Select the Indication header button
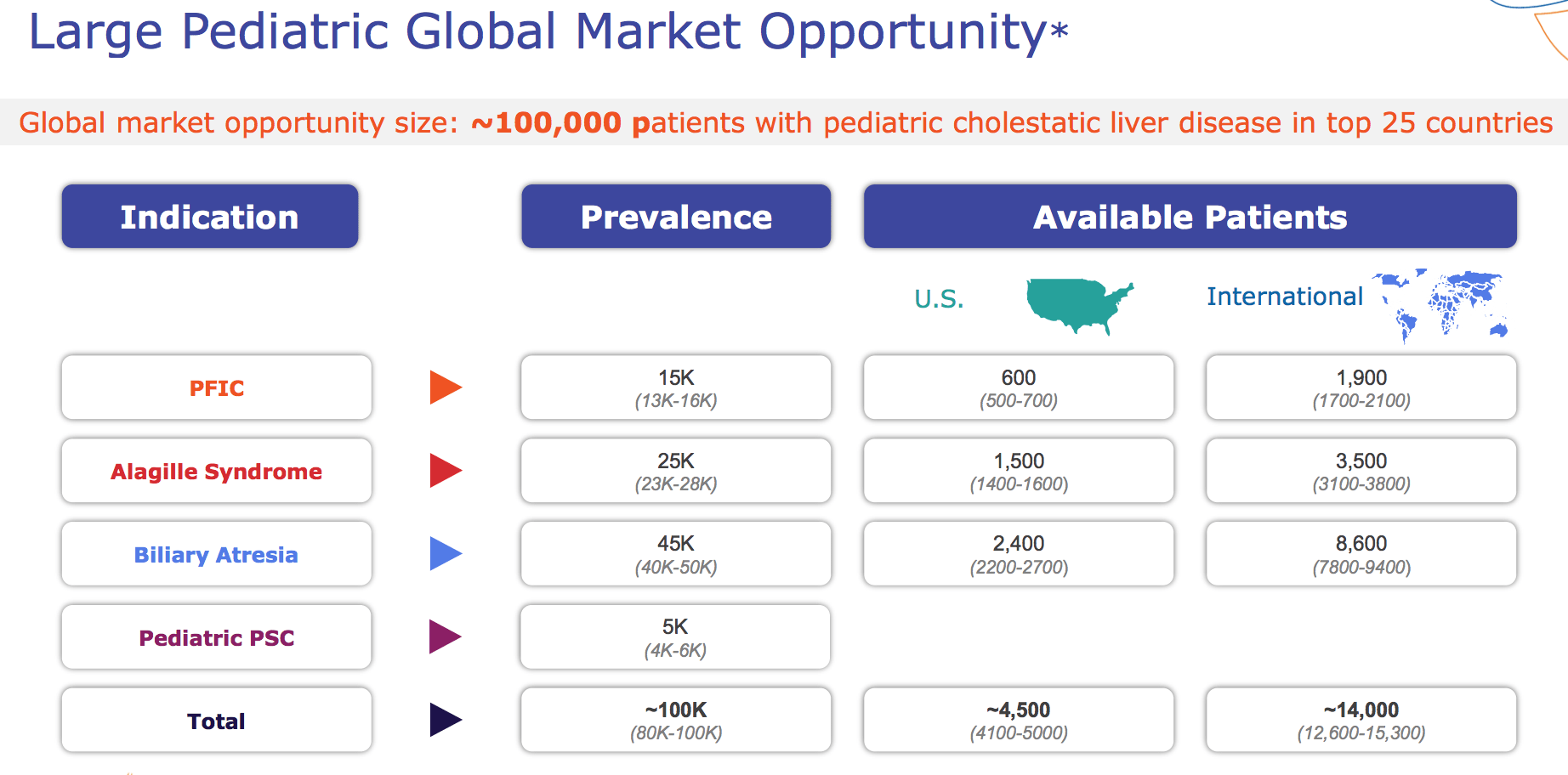1568x775 pixels. (x=210, y=217)
